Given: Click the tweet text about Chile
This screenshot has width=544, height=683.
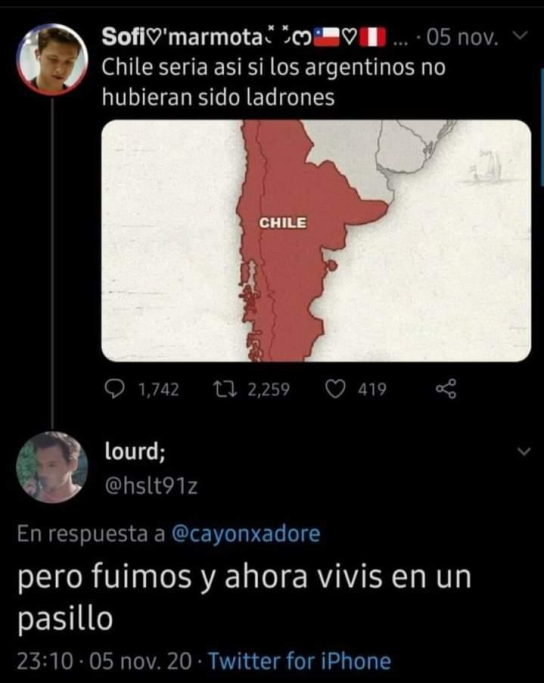Looking at the screenshot, I should (x=274, y=82).
